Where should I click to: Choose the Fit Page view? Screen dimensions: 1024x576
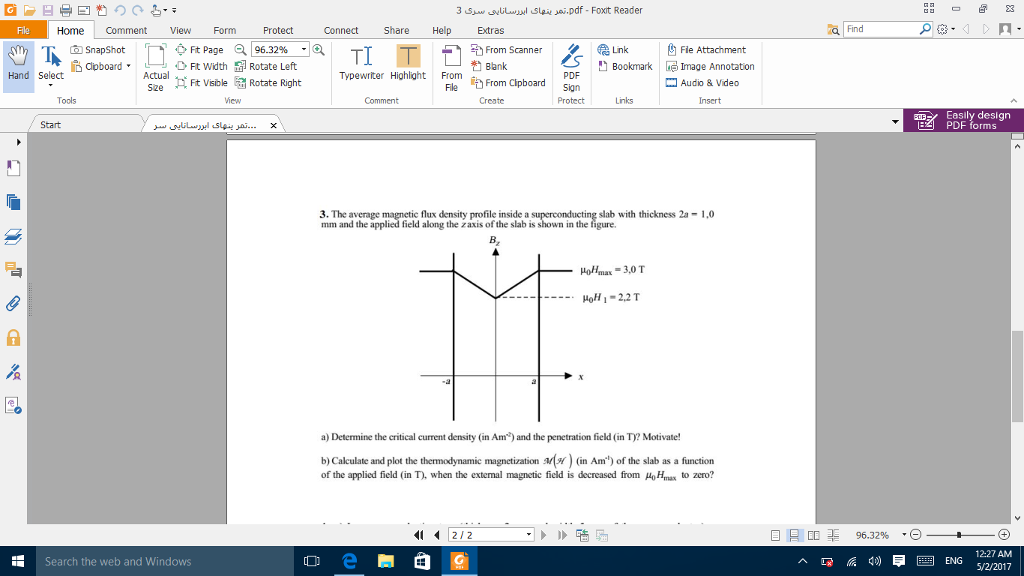pos(200,50)
